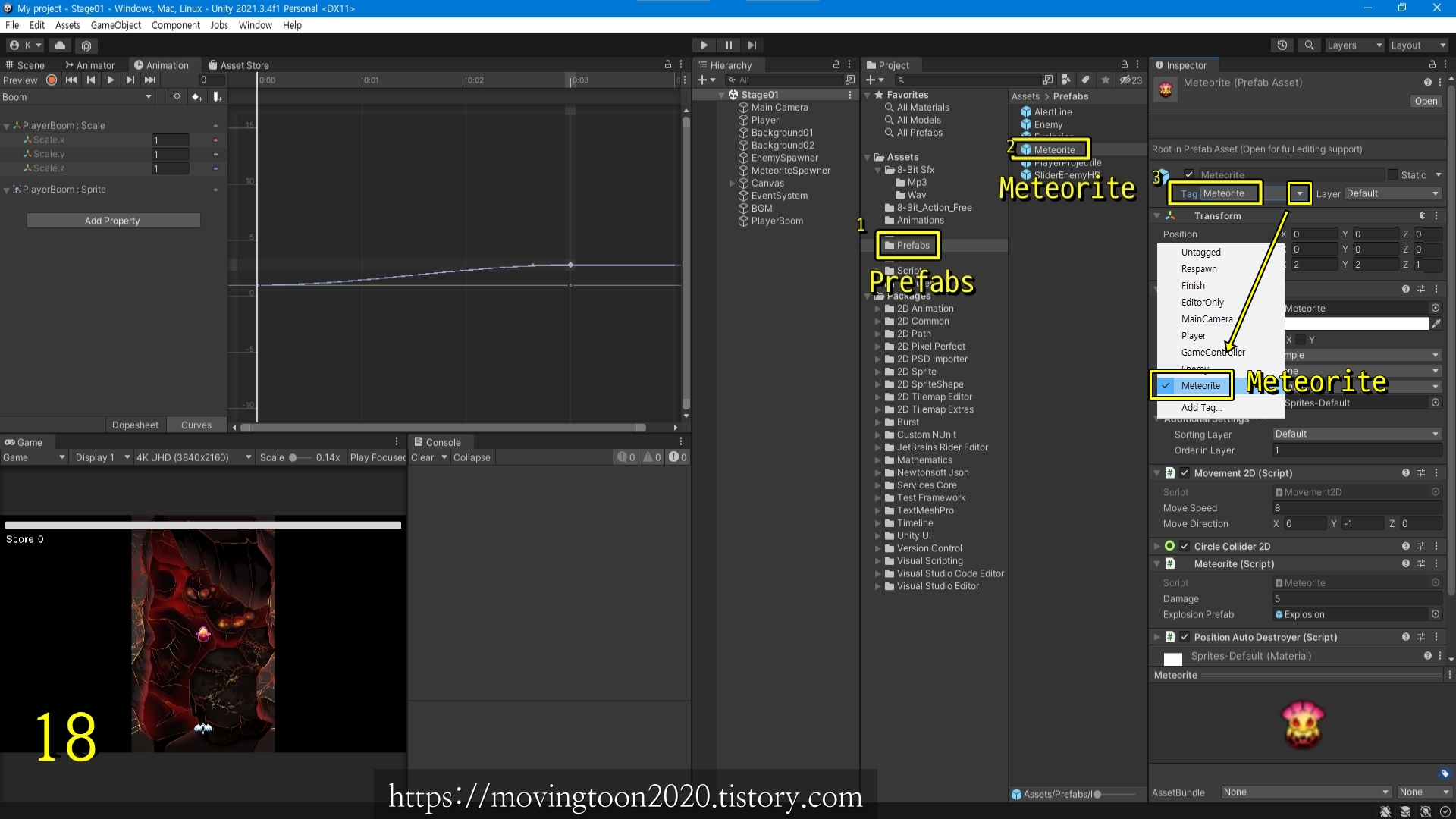
Task: Open the global search magnifier icon
Action: (1309, 45)
